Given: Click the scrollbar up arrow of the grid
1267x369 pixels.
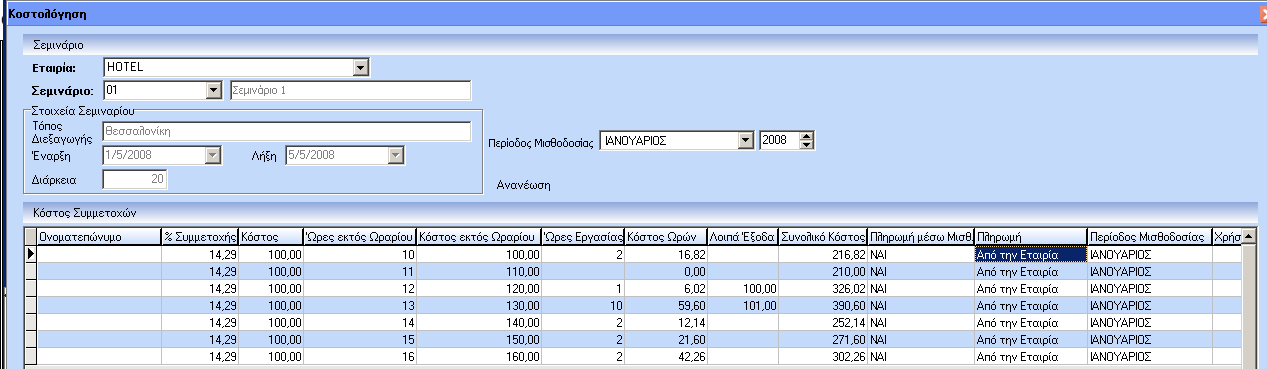Looking at the screenshot, I should coord(1249,238).
